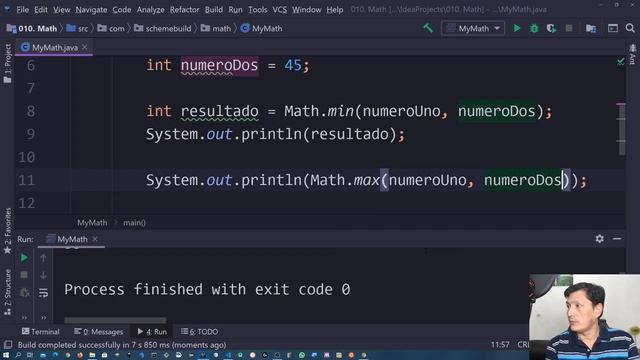Screen dimensions: 640x360
Task: Click the down arrow in Run panel
Action: click(43, 276)
